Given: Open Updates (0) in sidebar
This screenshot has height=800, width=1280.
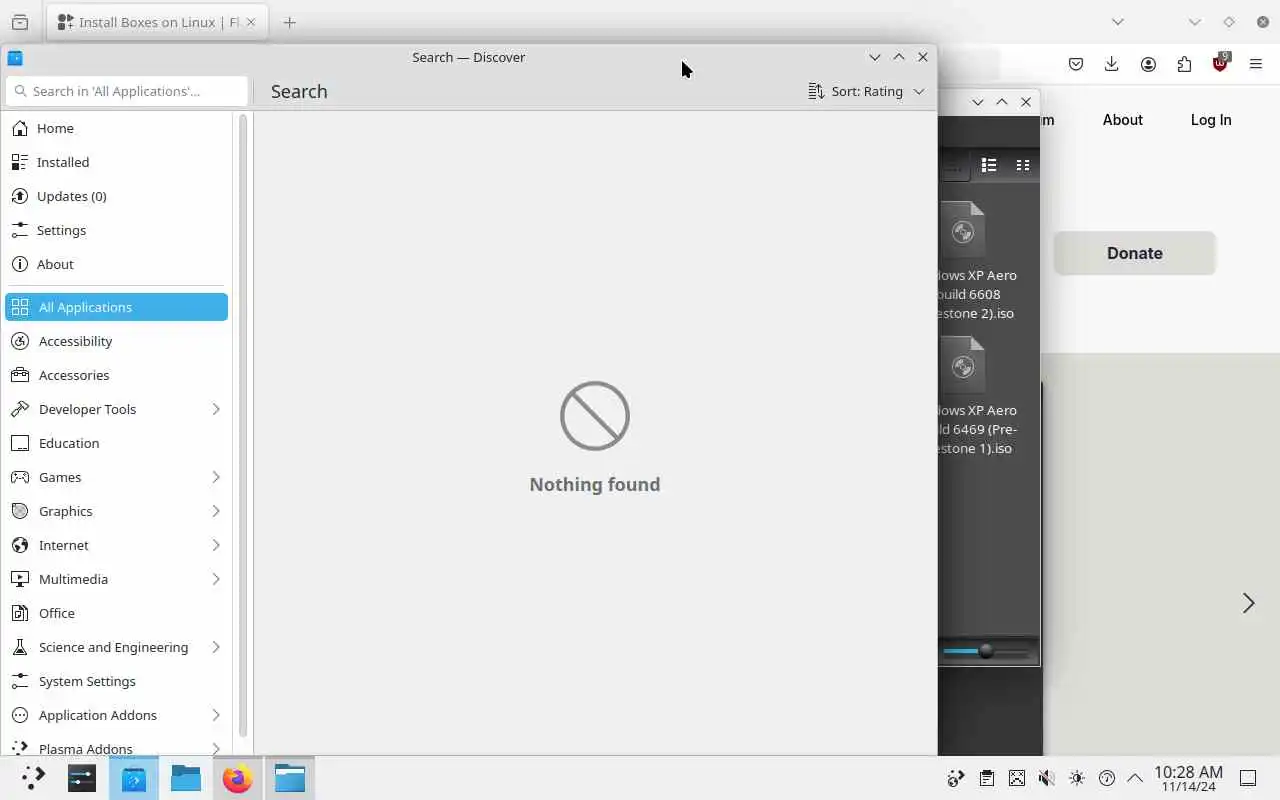Looking at the screenshot, I should click(117, 196).
